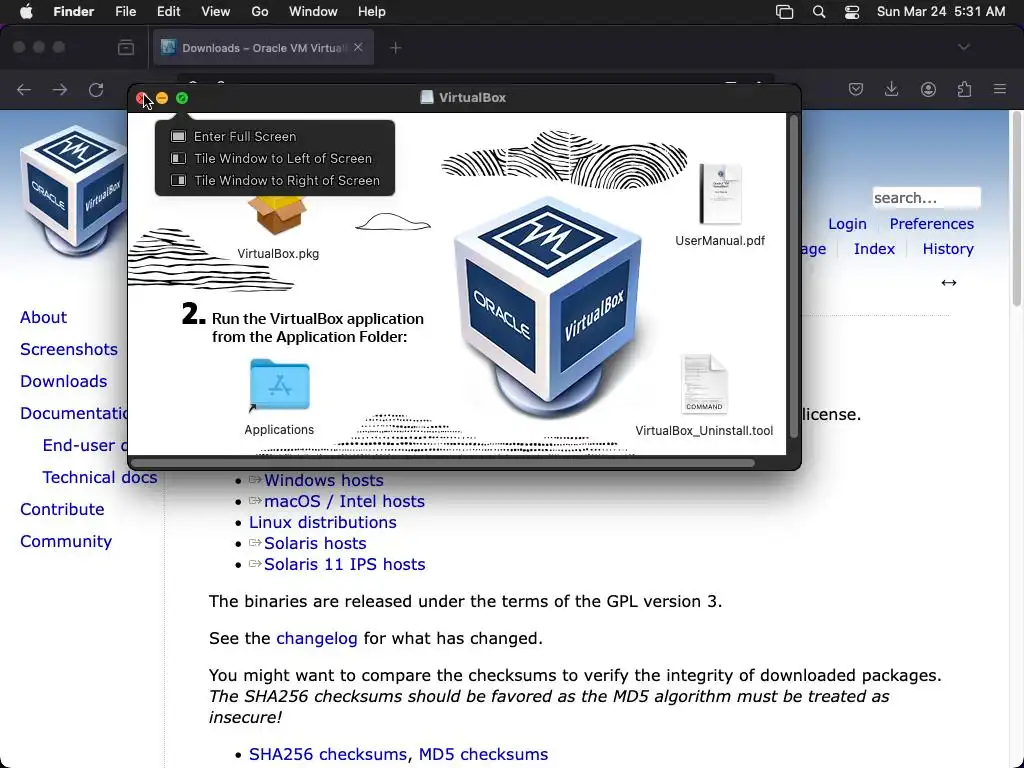The image size is (1024, 768).
Task: Click the Oracle VirtualBox logo on webpage
Action: coord(72,189)
